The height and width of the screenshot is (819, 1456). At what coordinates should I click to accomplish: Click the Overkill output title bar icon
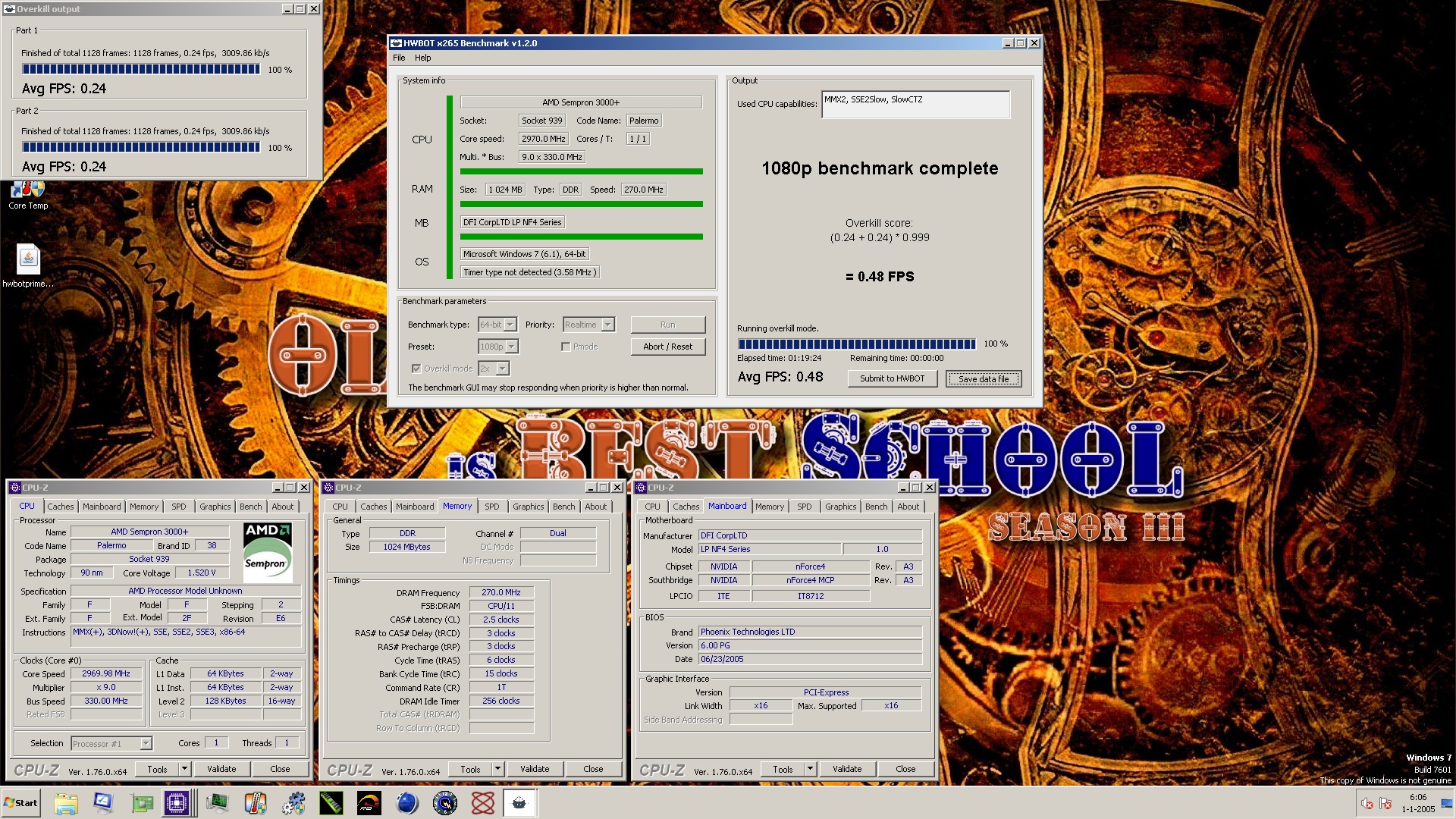9,9
